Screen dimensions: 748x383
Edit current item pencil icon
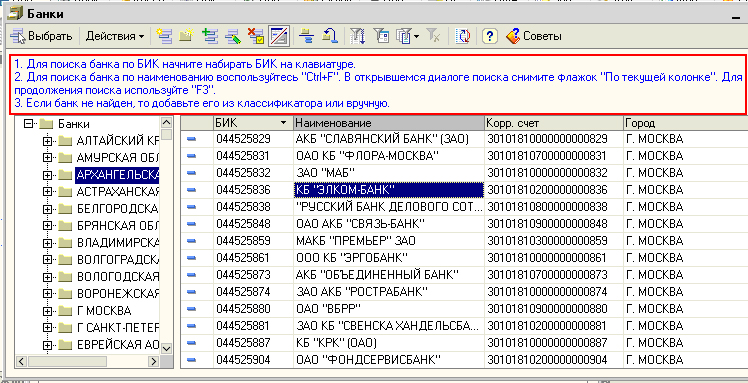click(233, 36)
